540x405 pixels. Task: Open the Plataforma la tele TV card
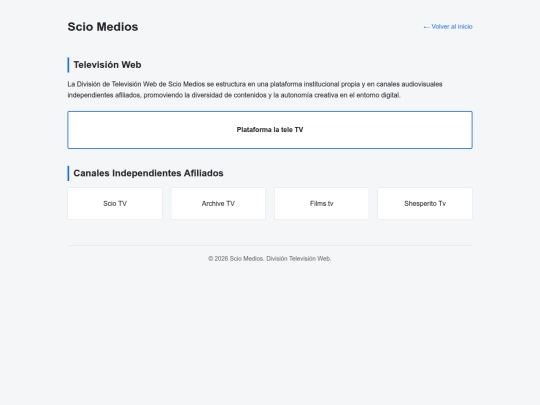[270, 130]
